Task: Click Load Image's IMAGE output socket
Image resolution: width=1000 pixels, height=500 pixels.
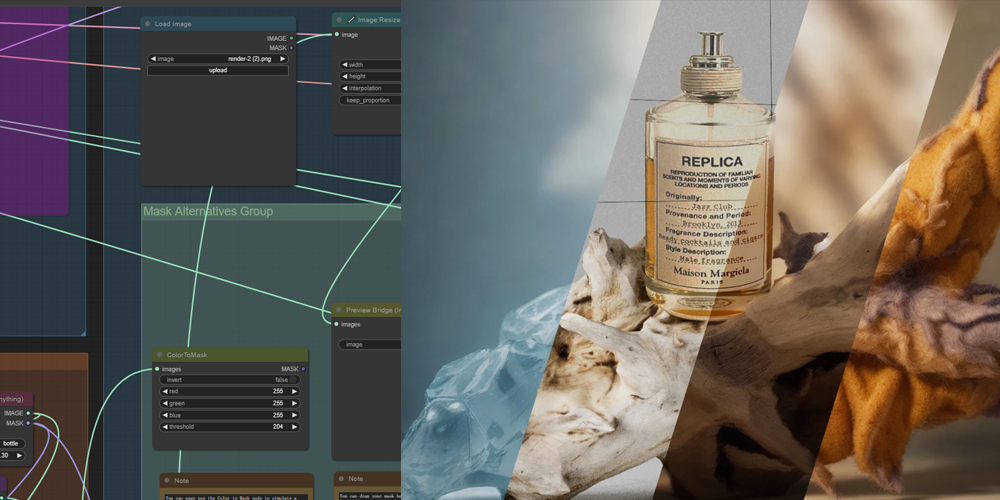Action: pyautogui.click(x=291, y=38)
